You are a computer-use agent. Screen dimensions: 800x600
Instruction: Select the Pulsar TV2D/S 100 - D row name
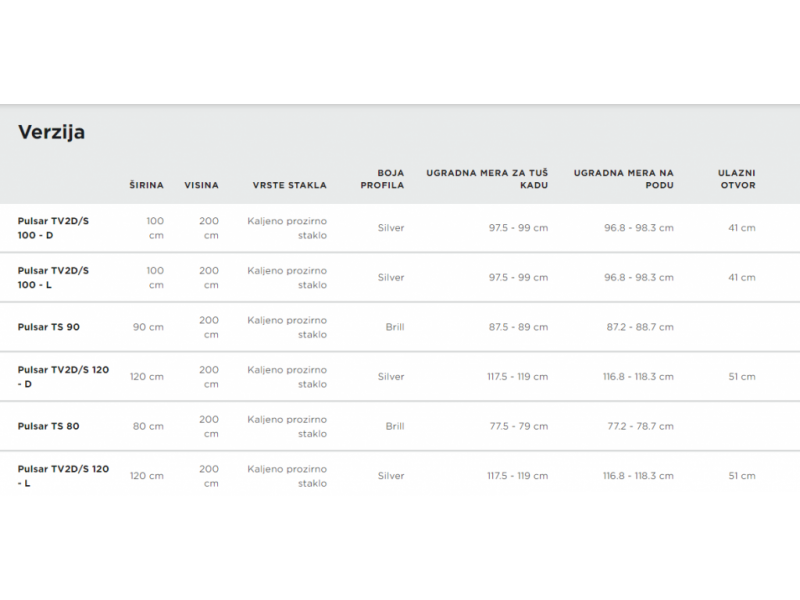[53, 227]
